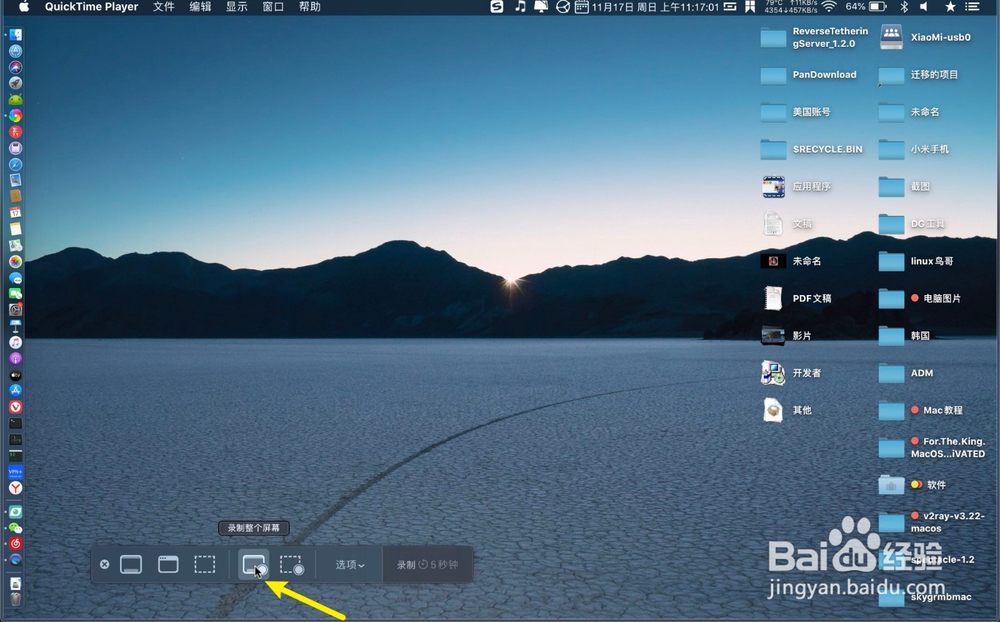Open Terminal from the dock

(x=15, y=423)
